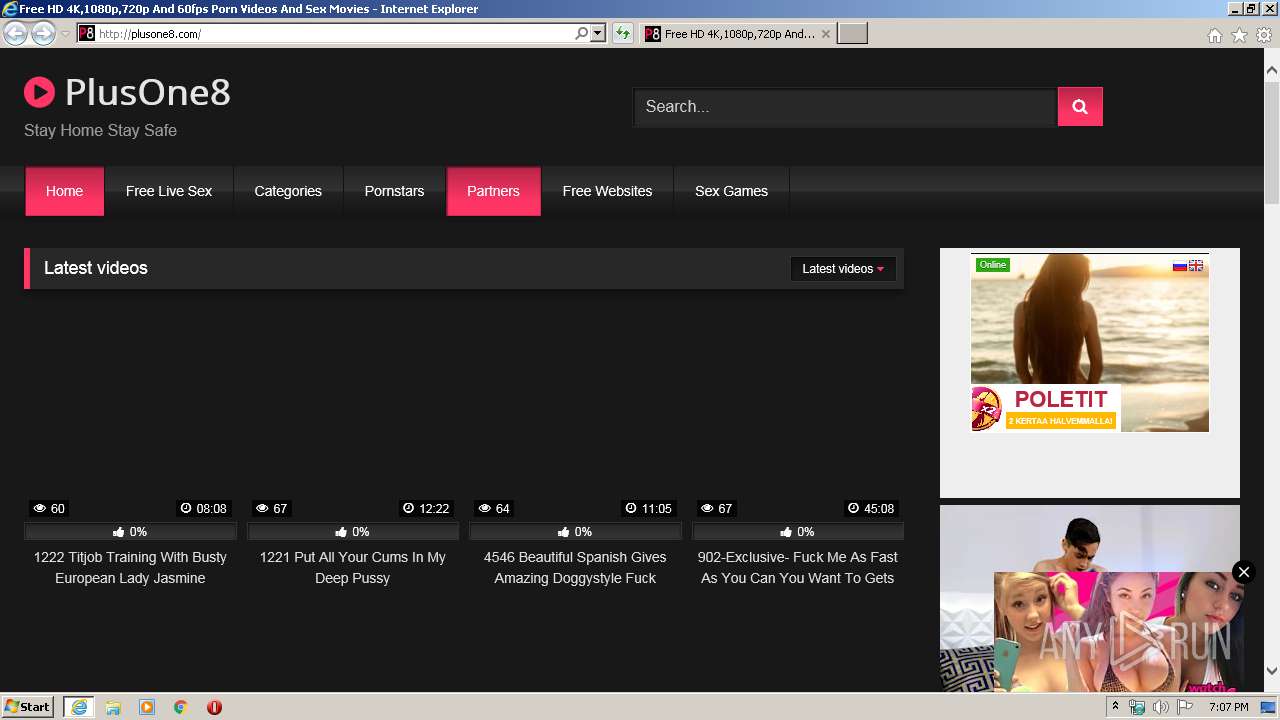
Task: Open the video title starting with 4546
Action: point(575,568)
